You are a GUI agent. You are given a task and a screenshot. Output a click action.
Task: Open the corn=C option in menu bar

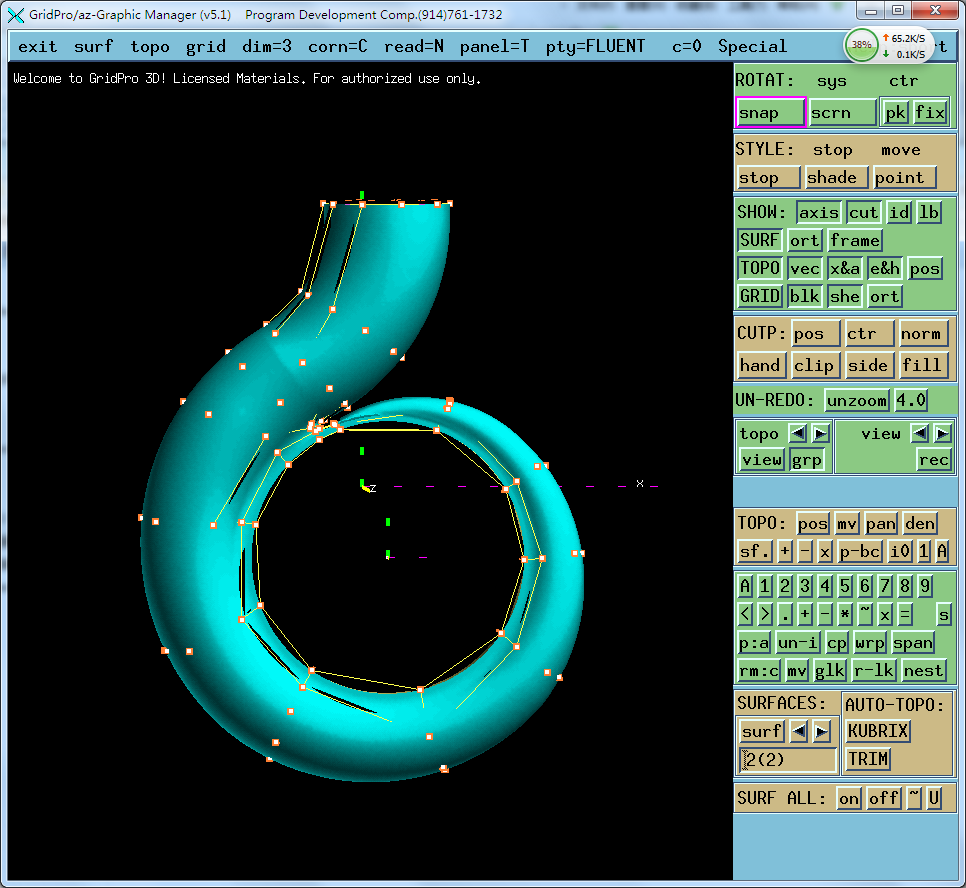point(337,47)
